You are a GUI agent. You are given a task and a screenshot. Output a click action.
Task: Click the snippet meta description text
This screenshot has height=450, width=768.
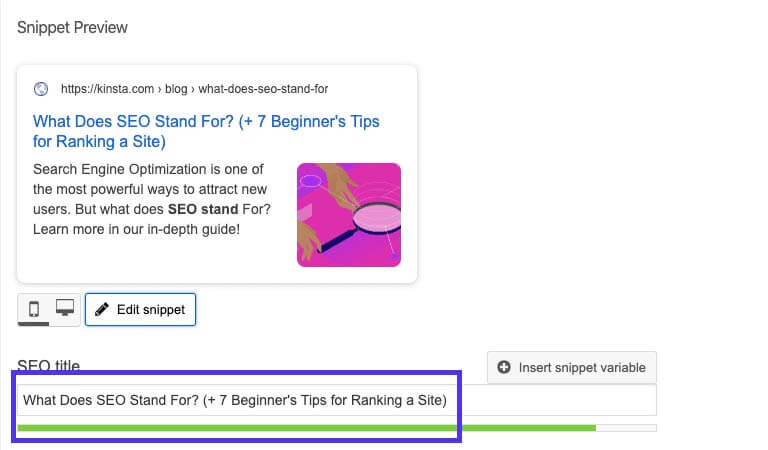[x=152, y=199]
